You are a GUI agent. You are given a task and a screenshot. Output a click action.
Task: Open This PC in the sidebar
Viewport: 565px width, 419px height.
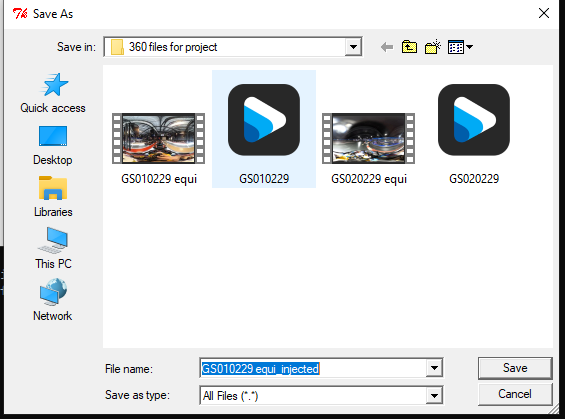[53, 249]
